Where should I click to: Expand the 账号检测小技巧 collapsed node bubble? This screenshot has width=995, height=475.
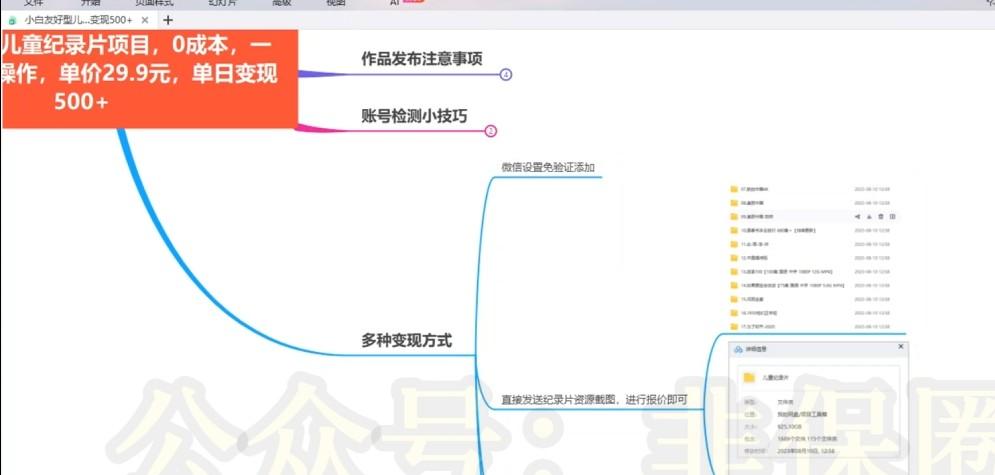pos(490,131)
